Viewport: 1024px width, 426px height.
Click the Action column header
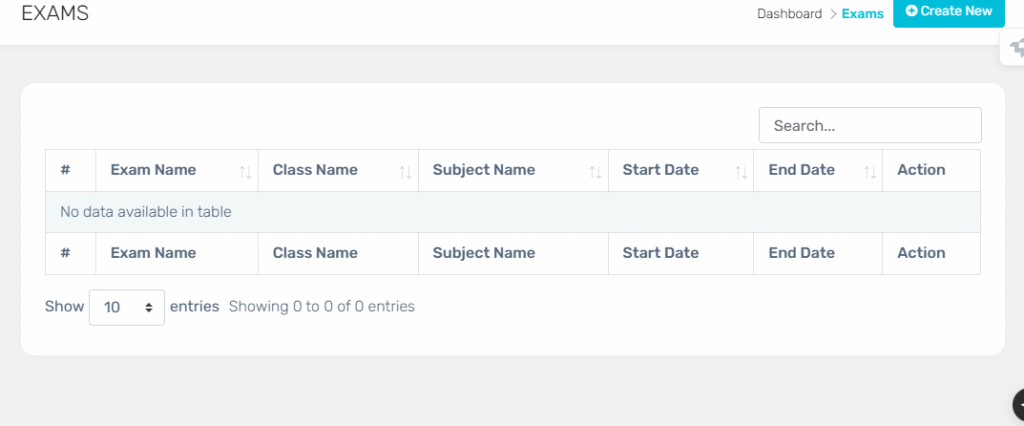[931, 171]
